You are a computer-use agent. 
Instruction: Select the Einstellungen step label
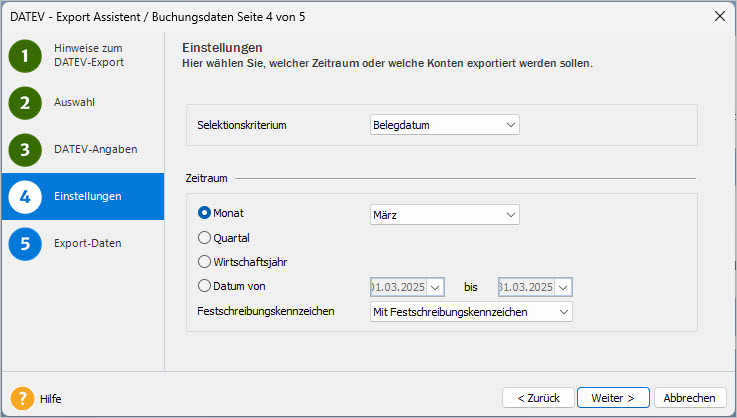87,196
